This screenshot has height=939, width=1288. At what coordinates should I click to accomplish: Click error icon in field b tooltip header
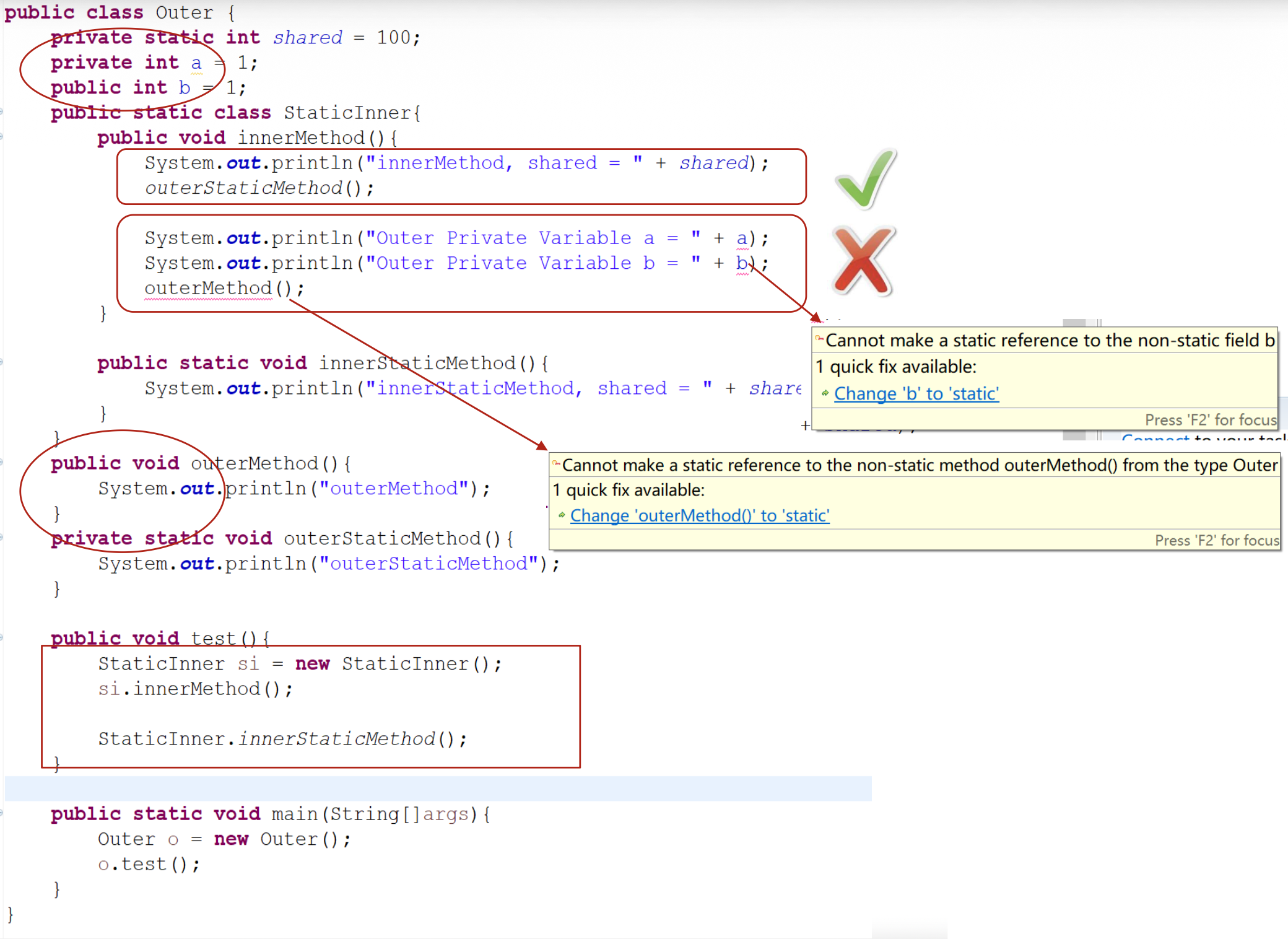(819, 339)
